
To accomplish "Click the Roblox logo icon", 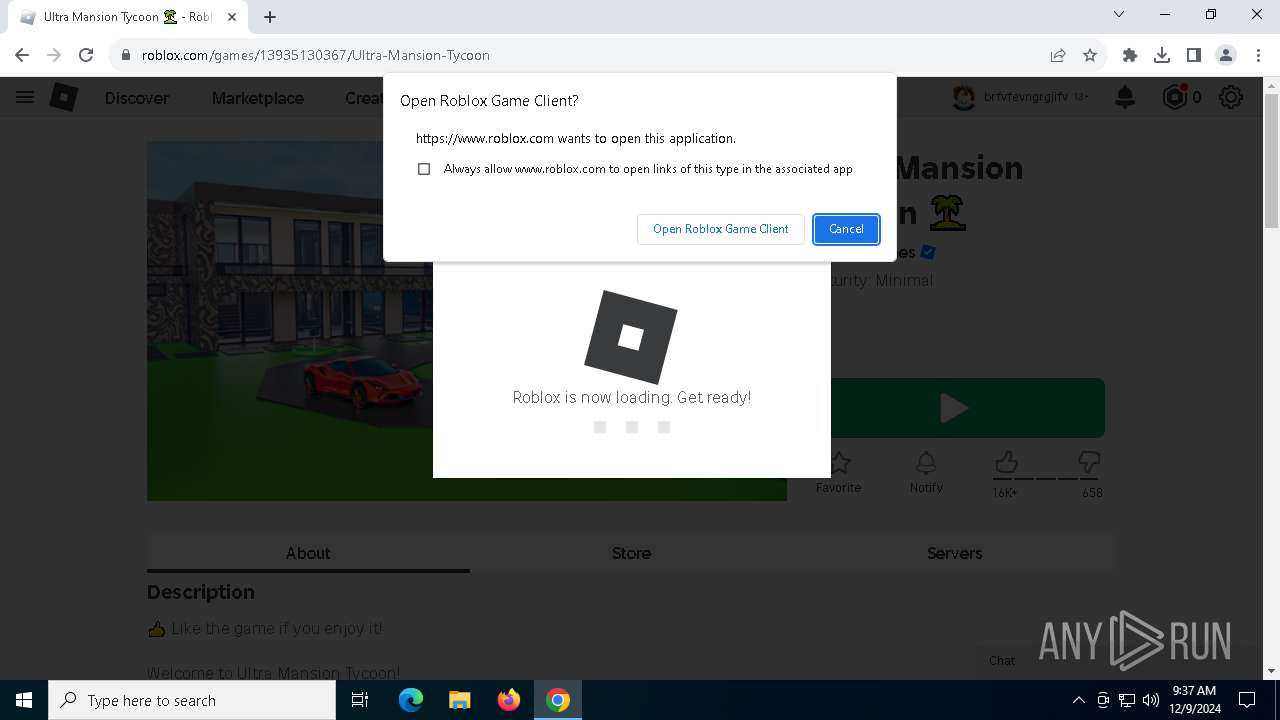I will click(64, 97).
